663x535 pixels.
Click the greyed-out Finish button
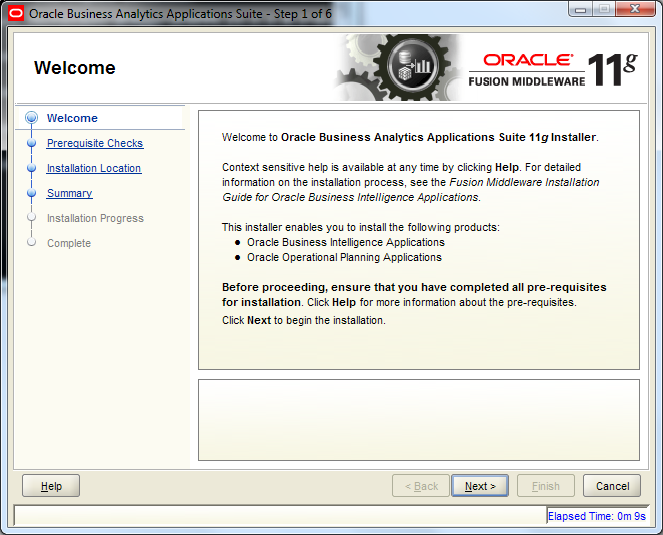click(x=545, y=486)
